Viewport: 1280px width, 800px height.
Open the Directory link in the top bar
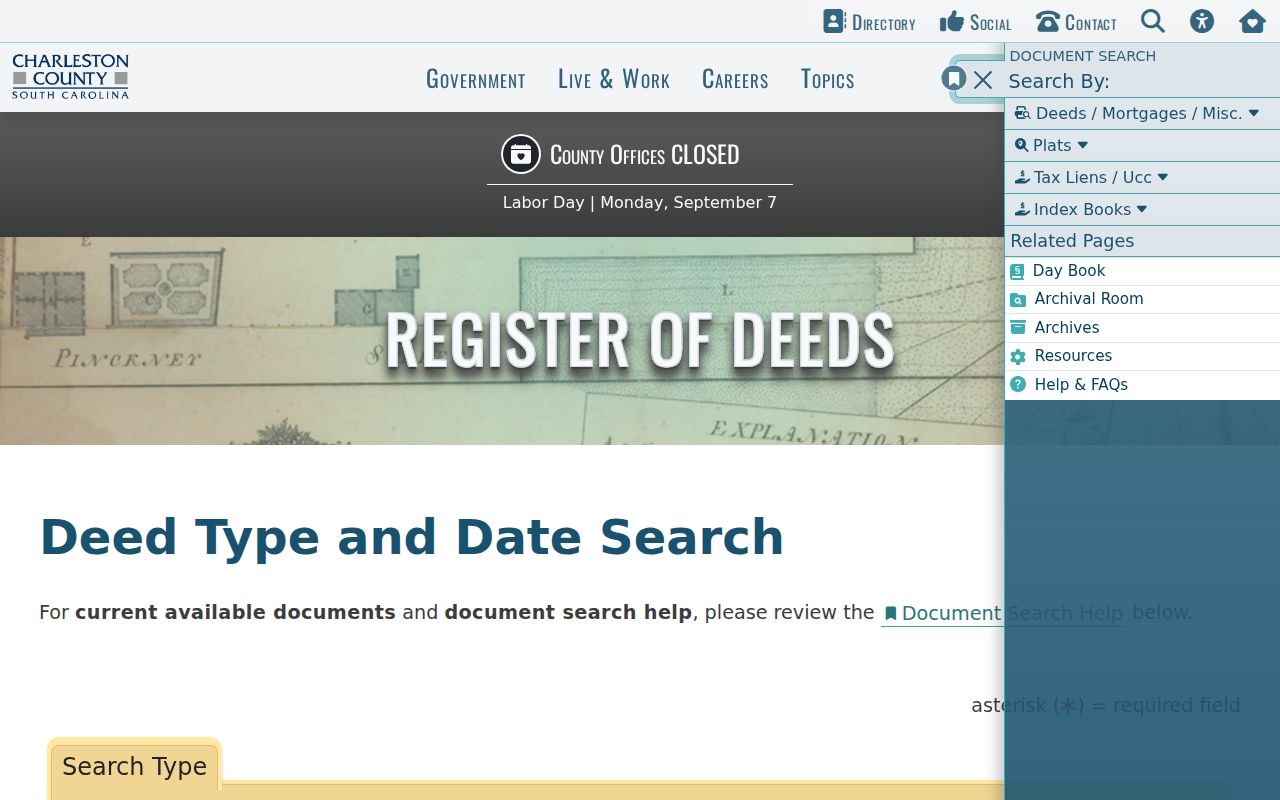[869, 22]
